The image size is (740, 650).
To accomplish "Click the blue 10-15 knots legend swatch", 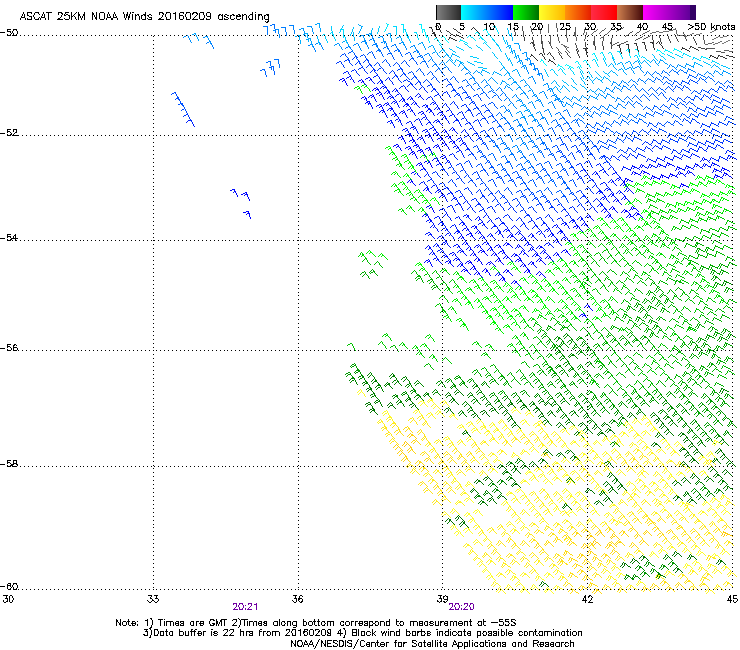I will [x=500, y=12].
